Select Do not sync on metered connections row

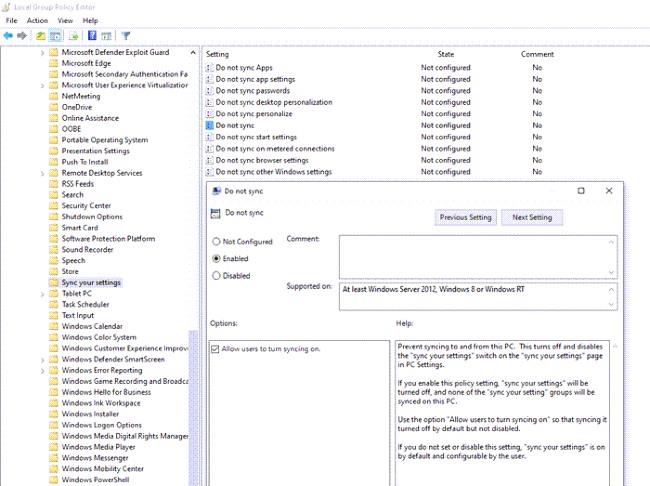(x=275, y=148)
